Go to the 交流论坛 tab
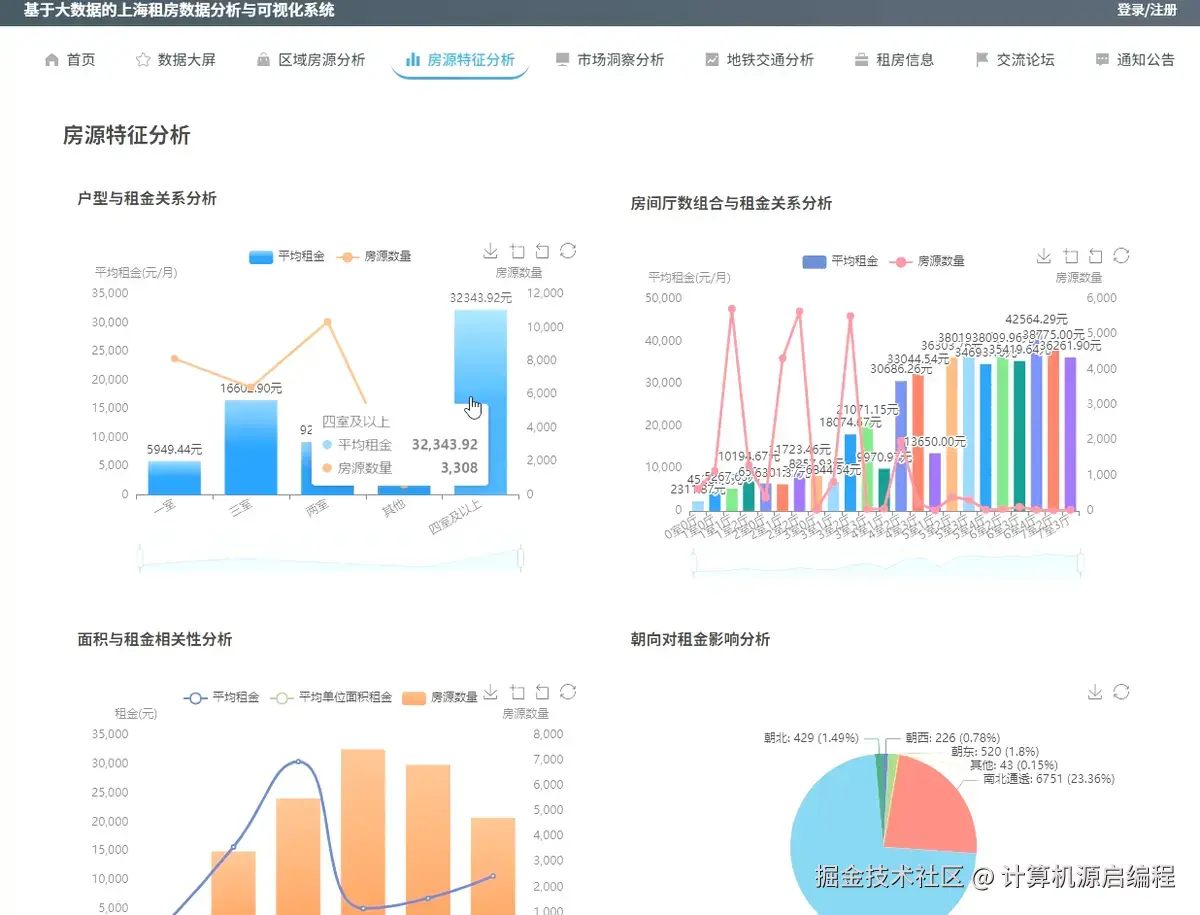 tap(1014, 60)
